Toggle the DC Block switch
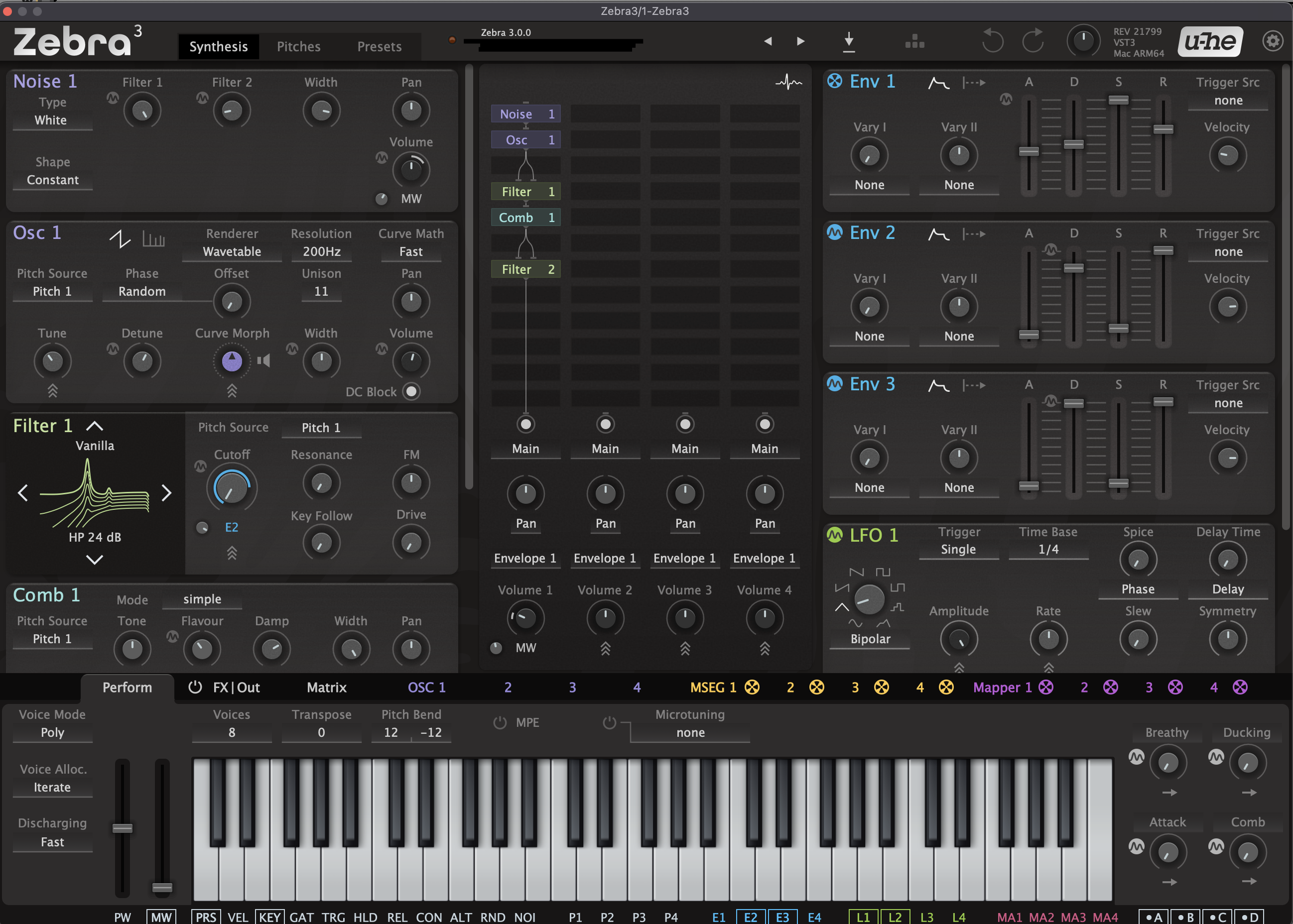This screenshot has width=1293, height=924. pyautogui.click(x=411, y=391)
